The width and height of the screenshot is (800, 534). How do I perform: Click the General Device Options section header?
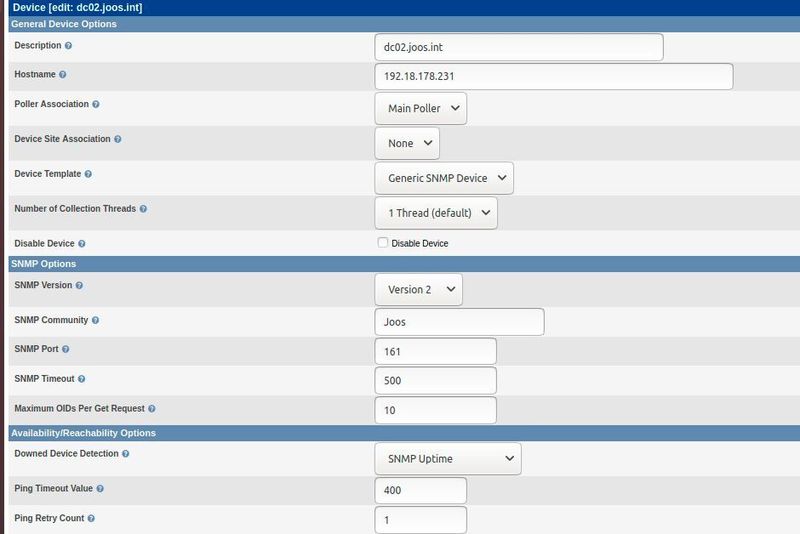click(404, 24)
